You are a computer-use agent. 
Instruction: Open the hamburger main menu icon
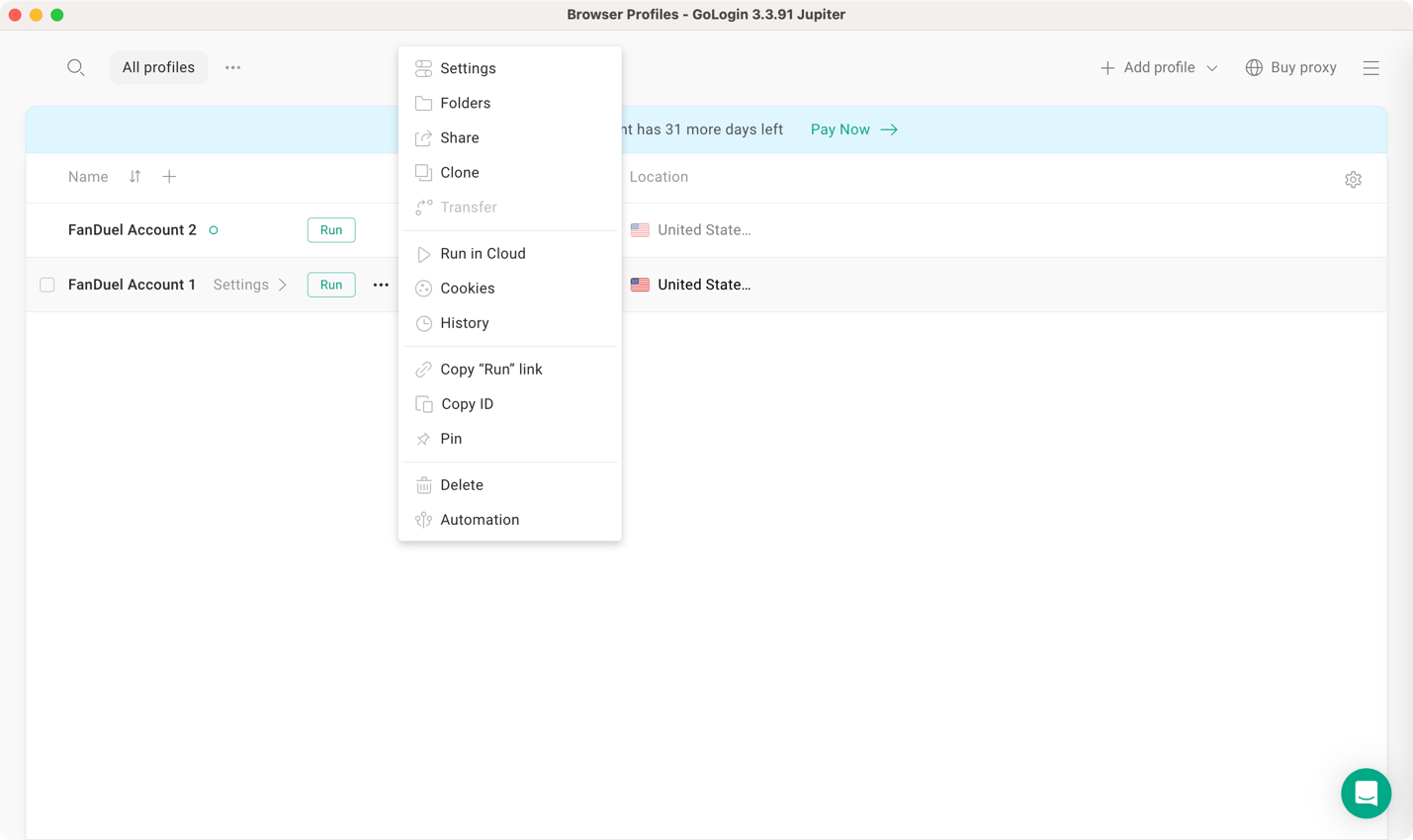1370,67
